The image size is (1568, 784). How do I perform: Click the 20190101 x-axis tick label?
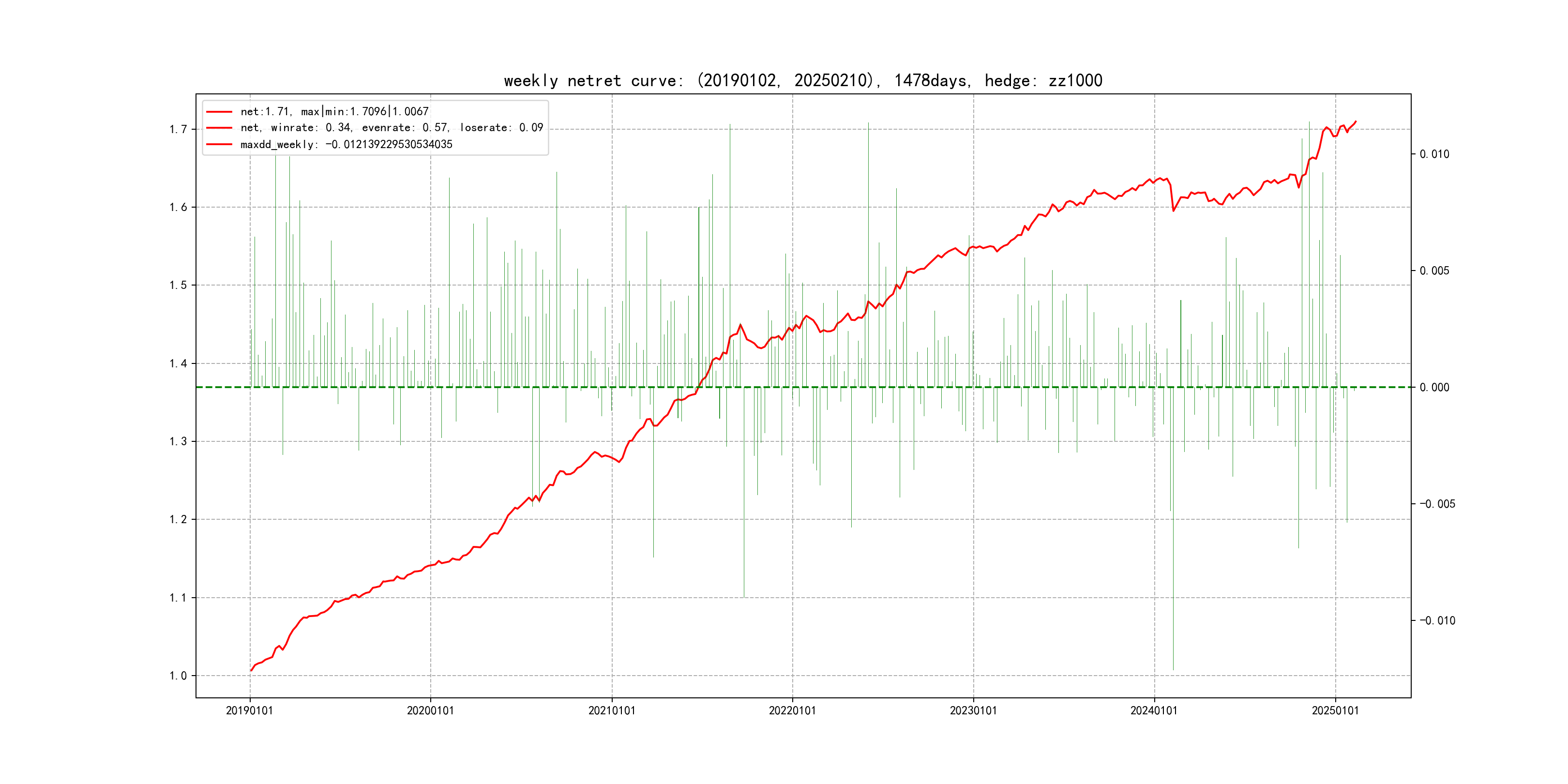(x=250, y=710)
